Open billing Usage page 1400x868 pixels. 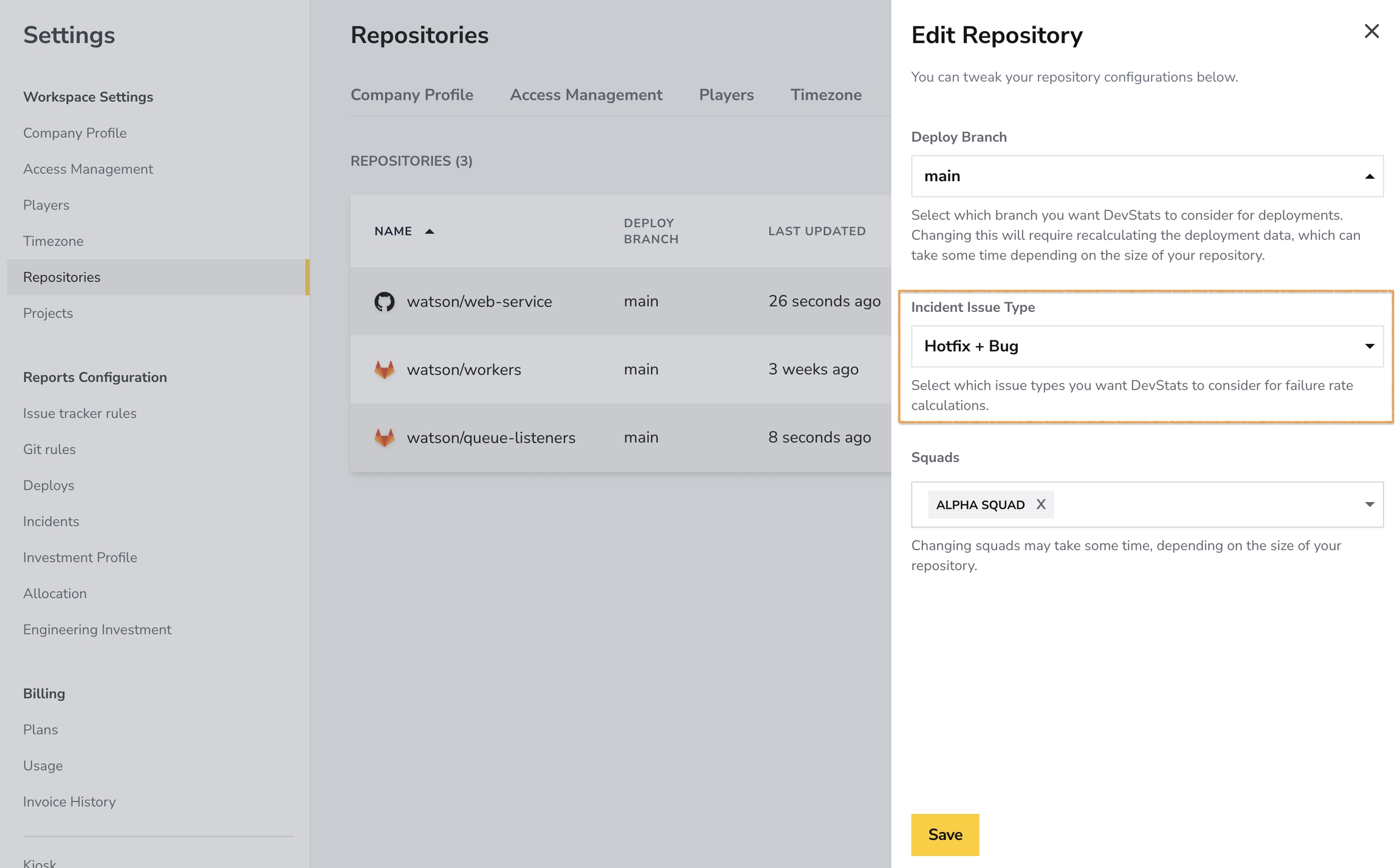[x=43, y=765]
